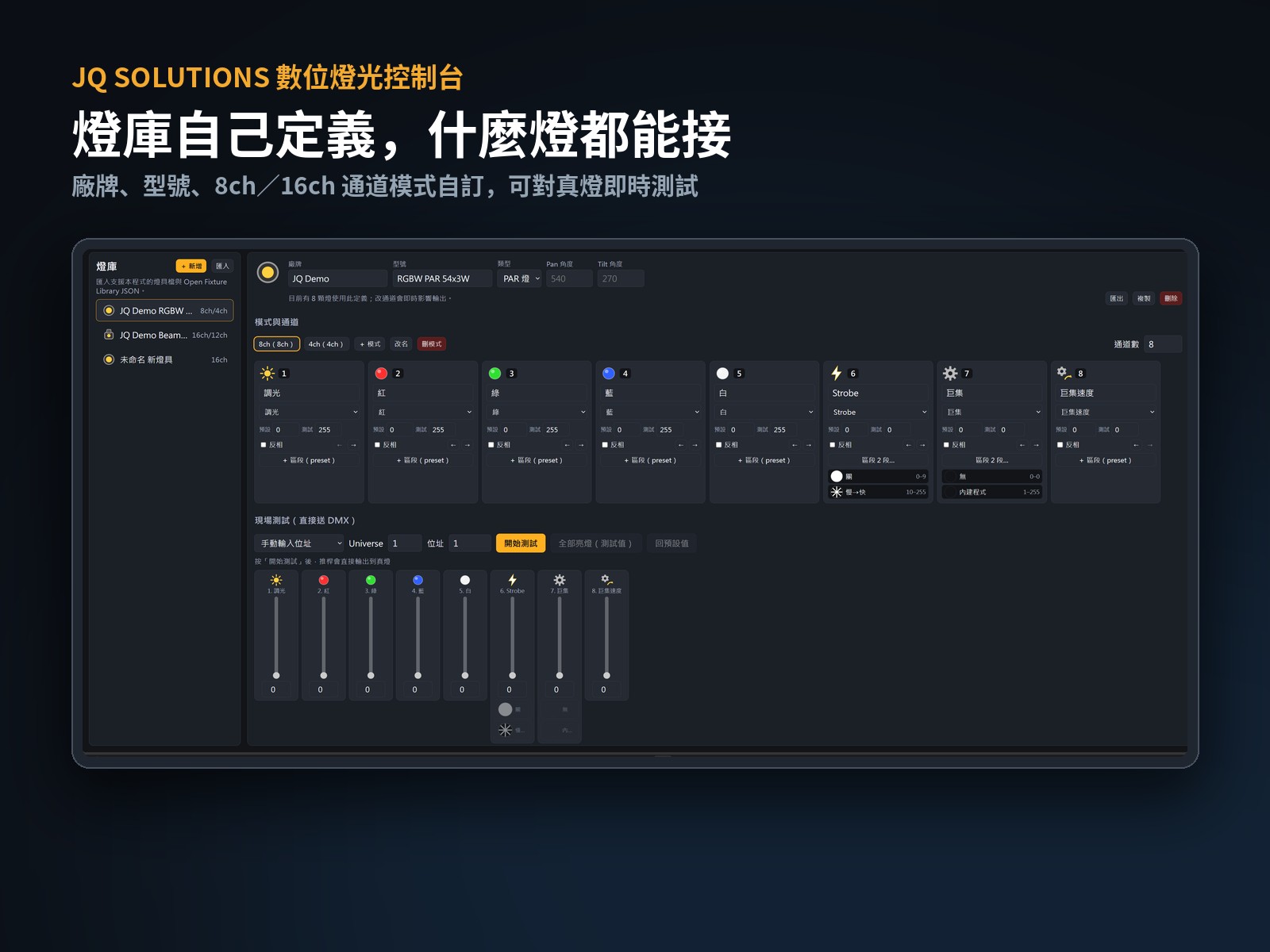Click the macro speed icon on channel 8 card
1270x952 pixels.
click(x=1064, y=372)
